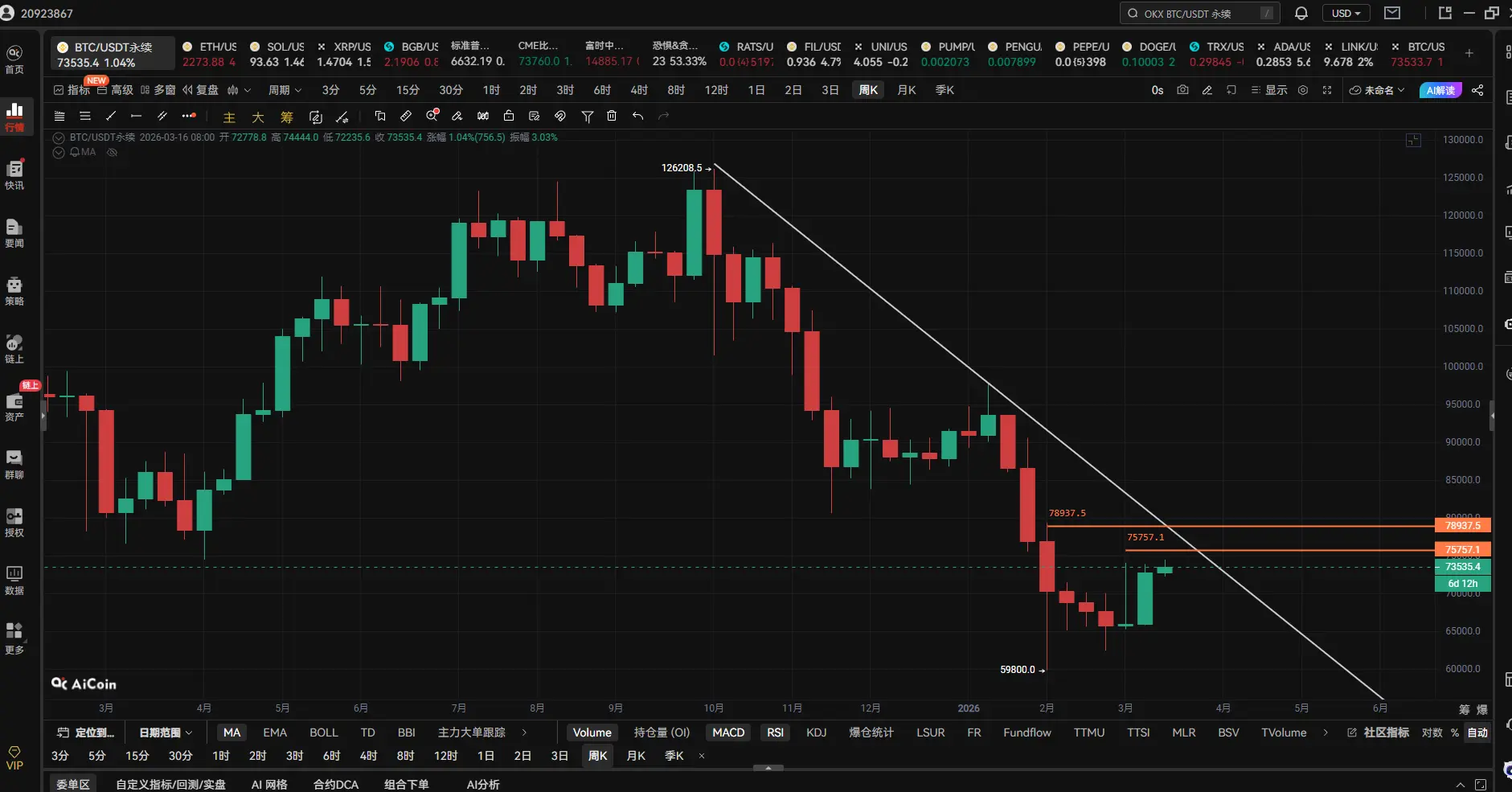The image size is (1512, 792).
Task: Click the 复盘 replay button
Action: (201, 90)
